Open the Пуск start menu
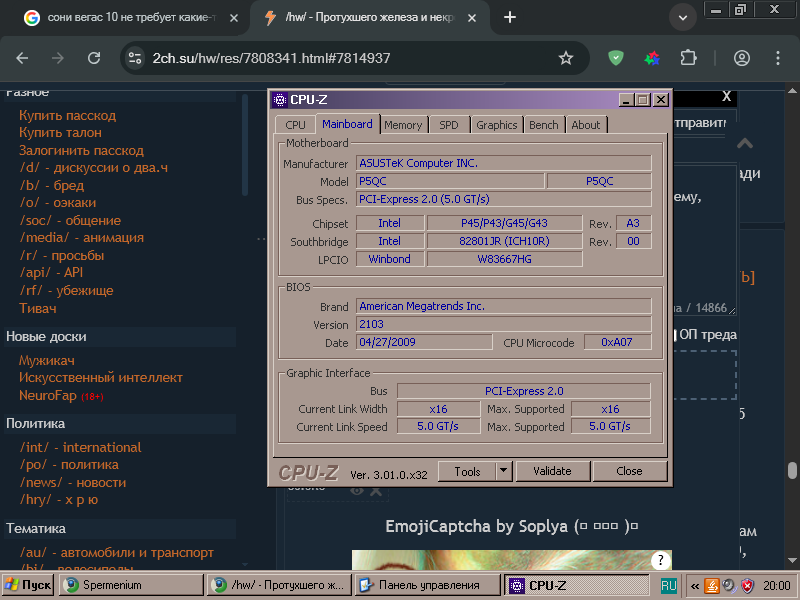 pos(28,585)
